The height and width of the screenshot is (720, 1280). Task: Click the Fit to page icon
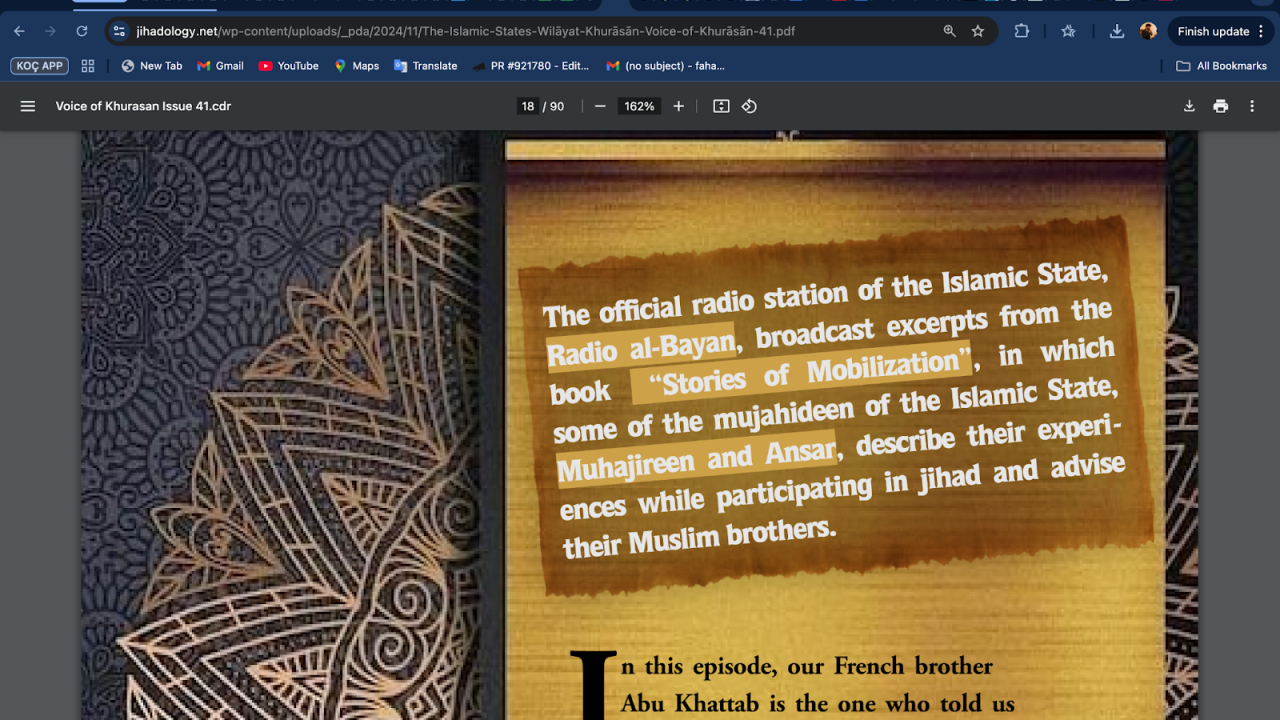(x=721, y=106)
